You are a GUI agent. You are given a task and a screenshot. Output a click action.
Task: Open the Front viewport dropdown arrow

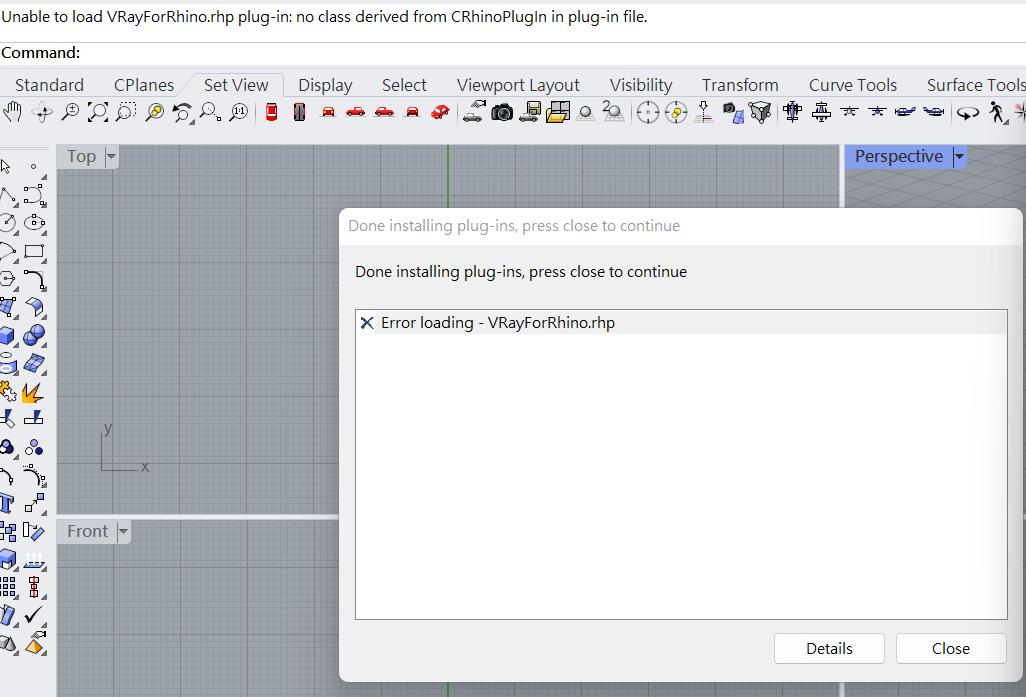[123, 531]
